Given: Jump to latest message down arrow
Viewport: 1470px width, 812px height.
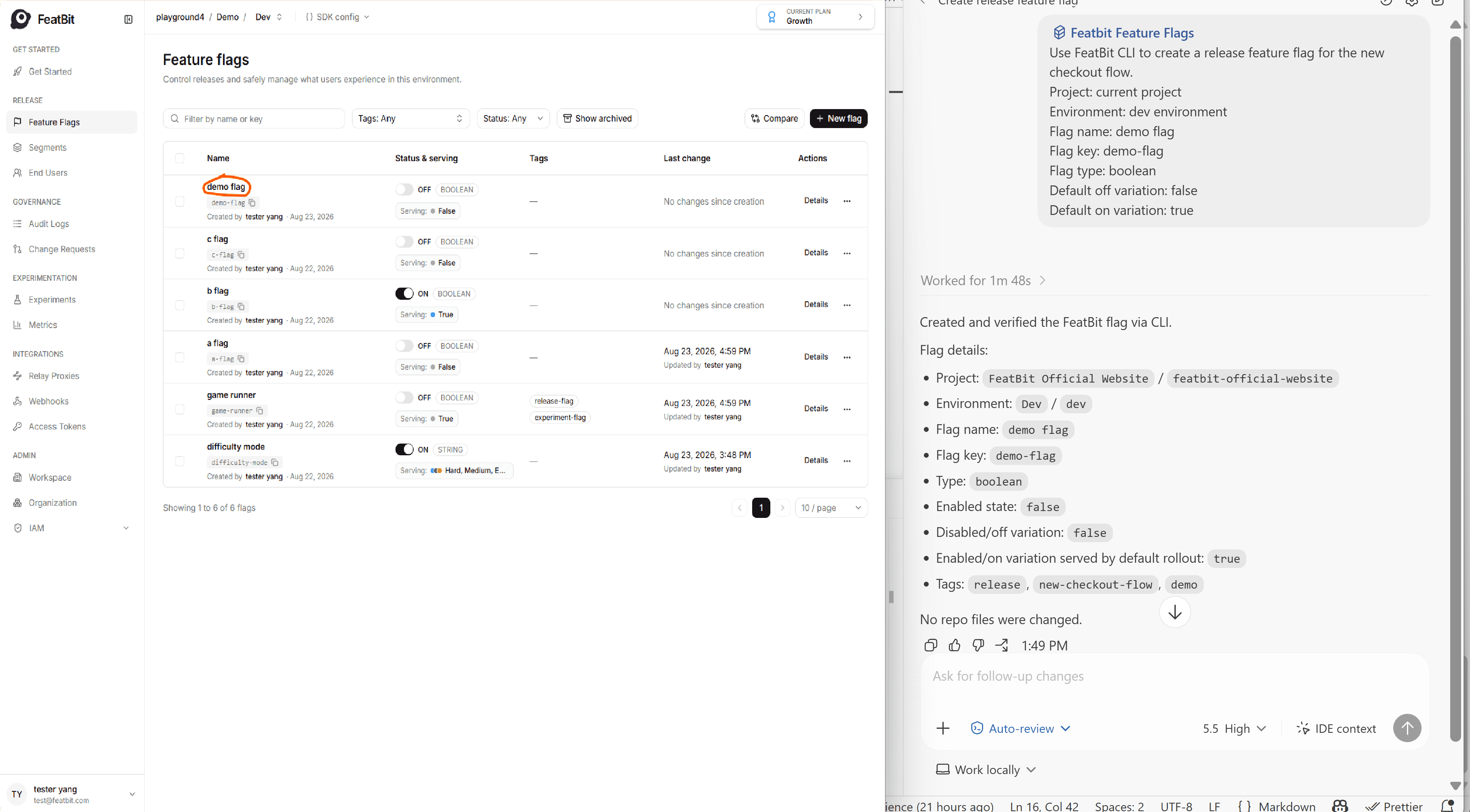Looking at the screenshot, I should point(1174,612).
